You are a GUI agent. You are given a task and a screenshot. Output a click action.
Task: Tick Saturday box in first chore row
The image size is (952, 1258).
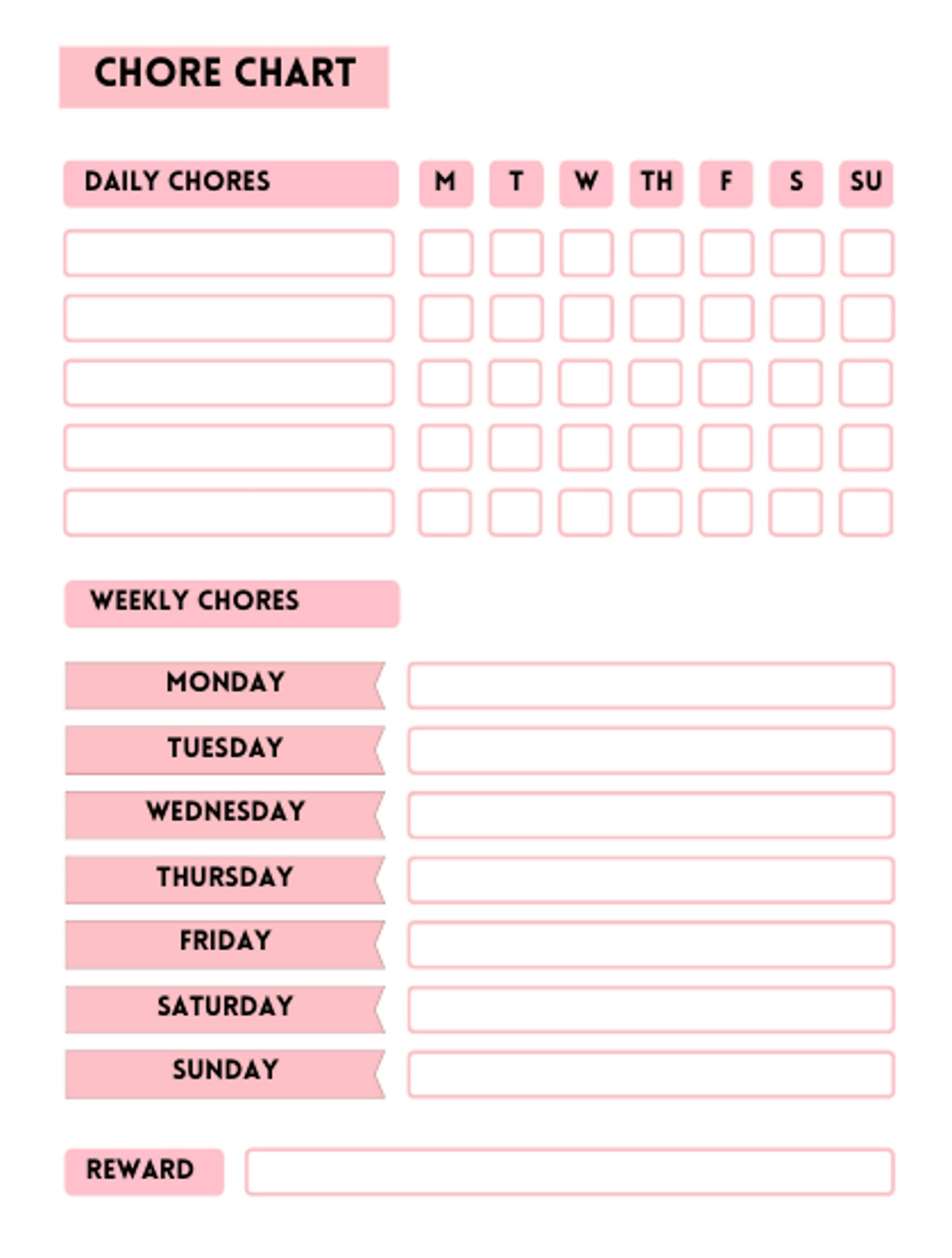(796, 252)
